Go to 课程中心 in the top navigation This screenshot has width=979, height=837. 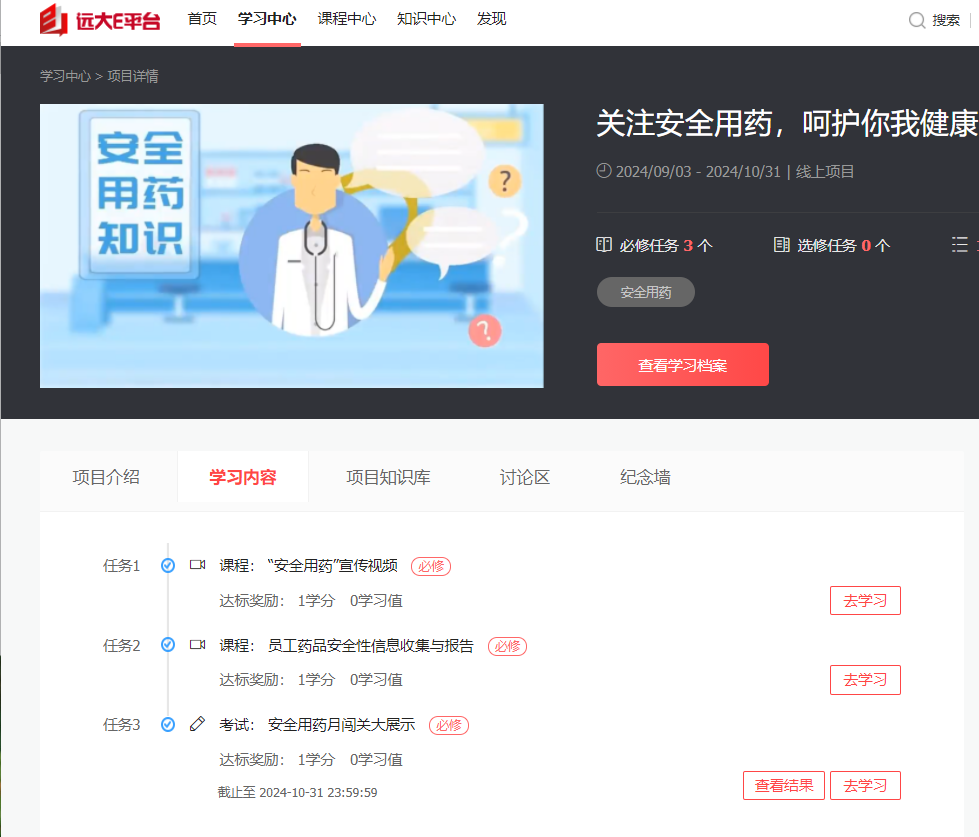tap(347, 19)
